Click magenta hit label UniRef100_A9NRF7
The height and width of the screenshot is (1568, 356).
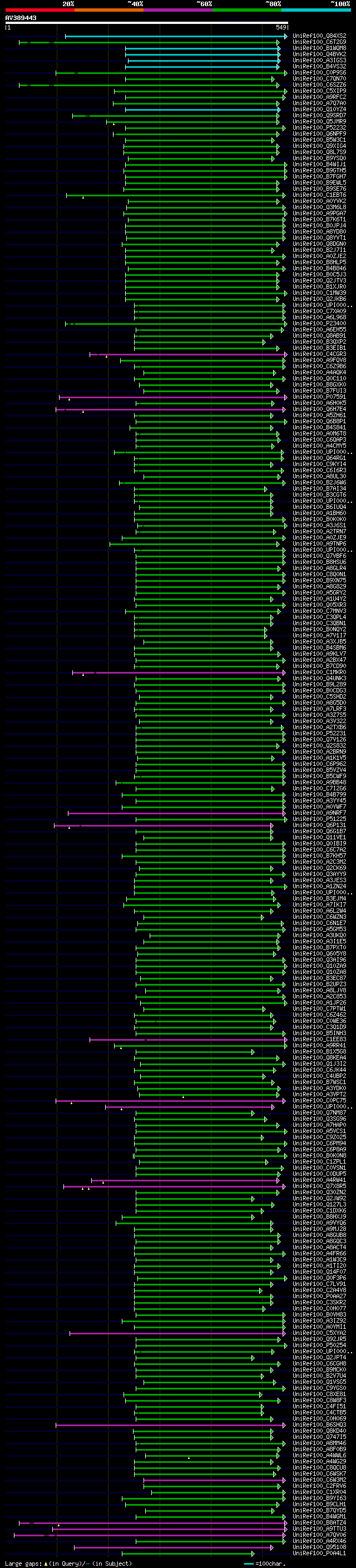click(x=319, y=813)
